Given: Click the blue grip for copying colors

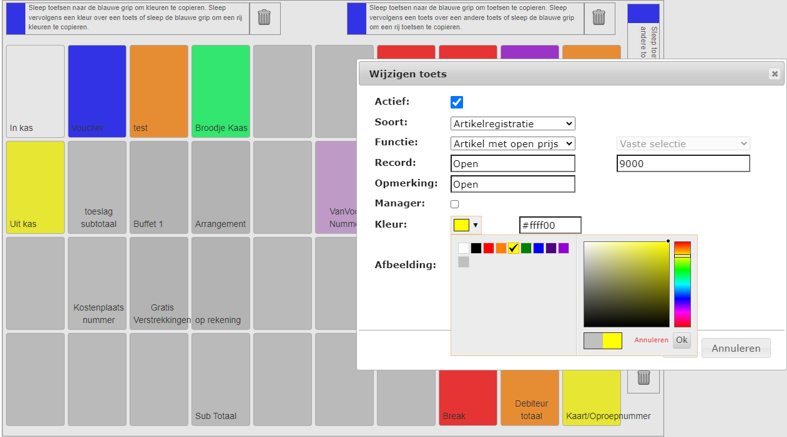Looking at the screenshot, I should pyautogui.click(x=16, y=19).
